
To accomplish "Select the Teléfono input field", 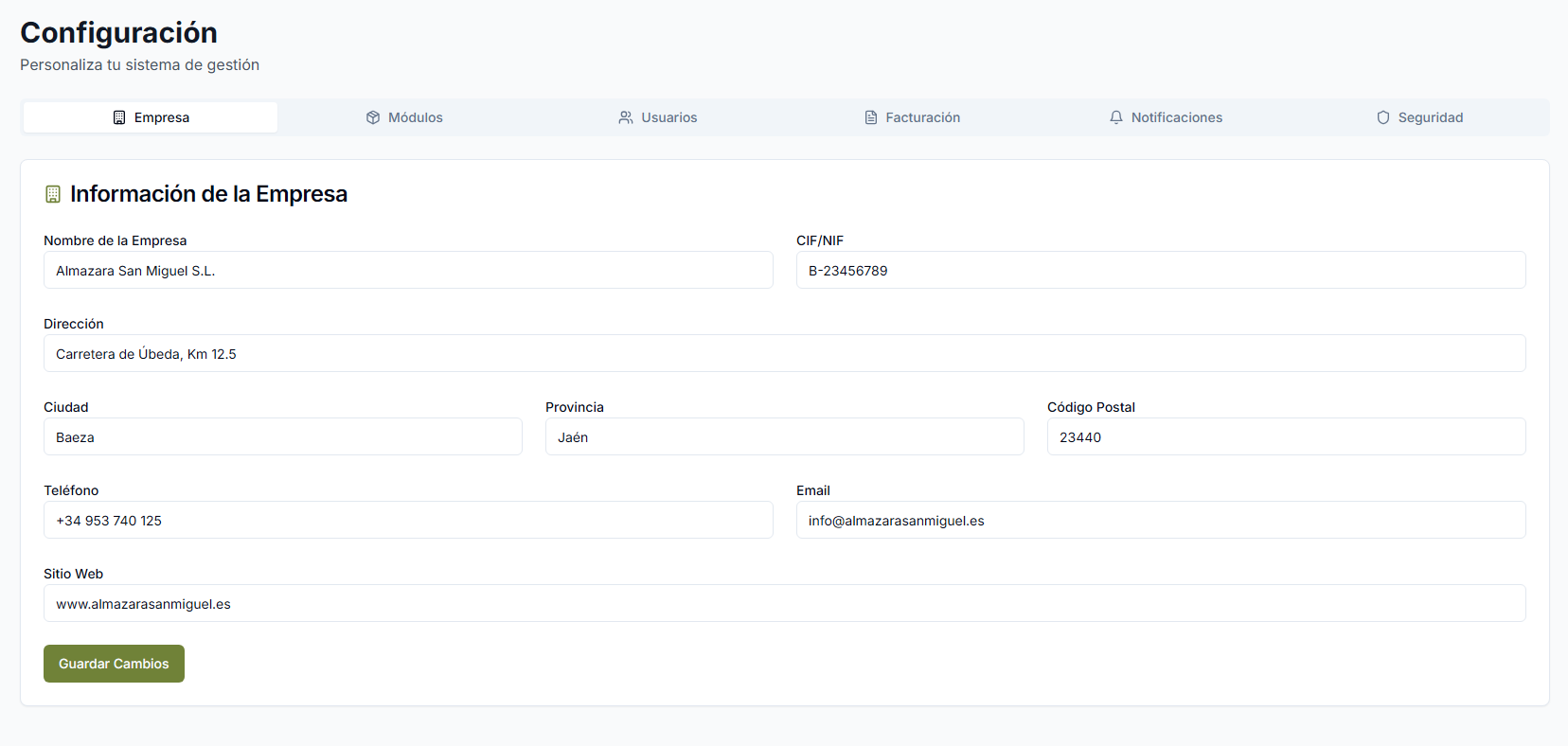I will (x=408, y=521).
